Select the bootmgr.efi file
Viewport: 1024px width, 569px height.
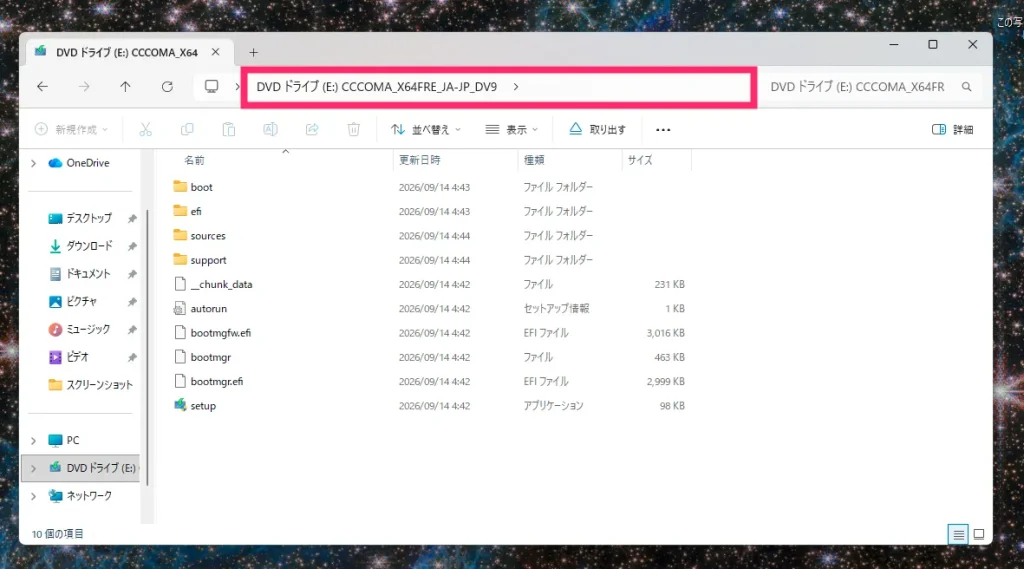click(217, 382)
